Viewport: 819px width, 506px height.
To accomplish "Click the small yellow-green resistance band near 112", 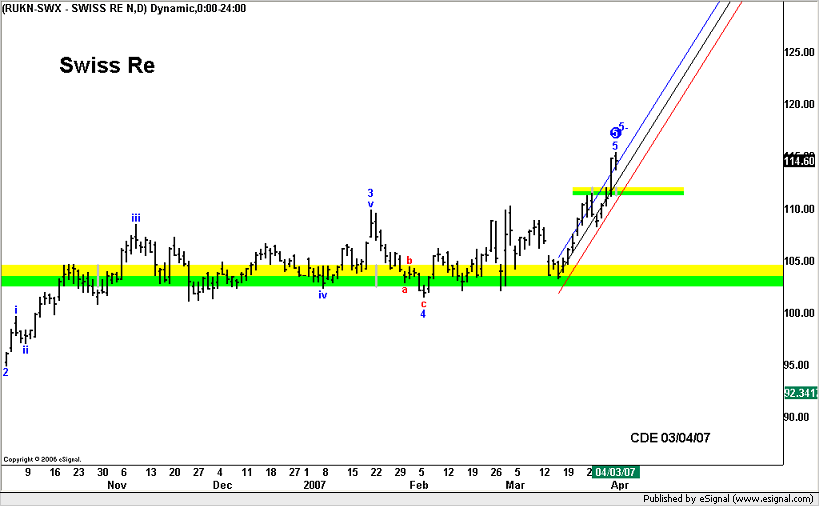I will pos(628,190).
